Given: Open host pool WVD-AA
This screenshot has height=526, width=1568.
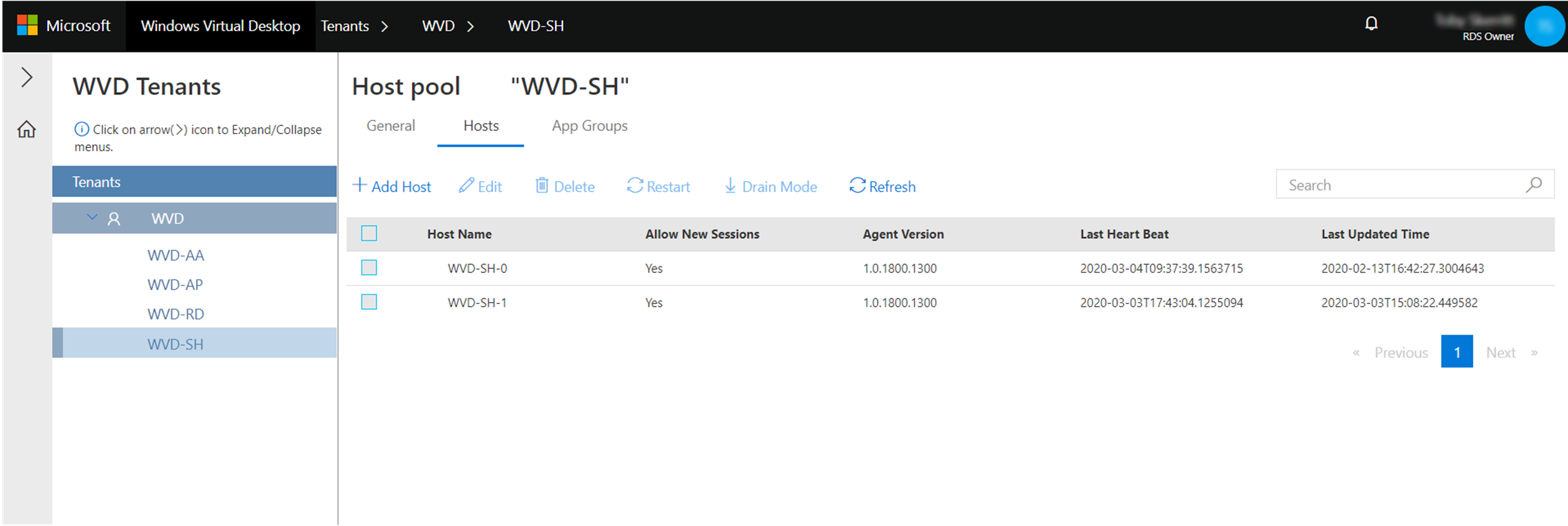Looking at the screenshot, I should point(176,256).
